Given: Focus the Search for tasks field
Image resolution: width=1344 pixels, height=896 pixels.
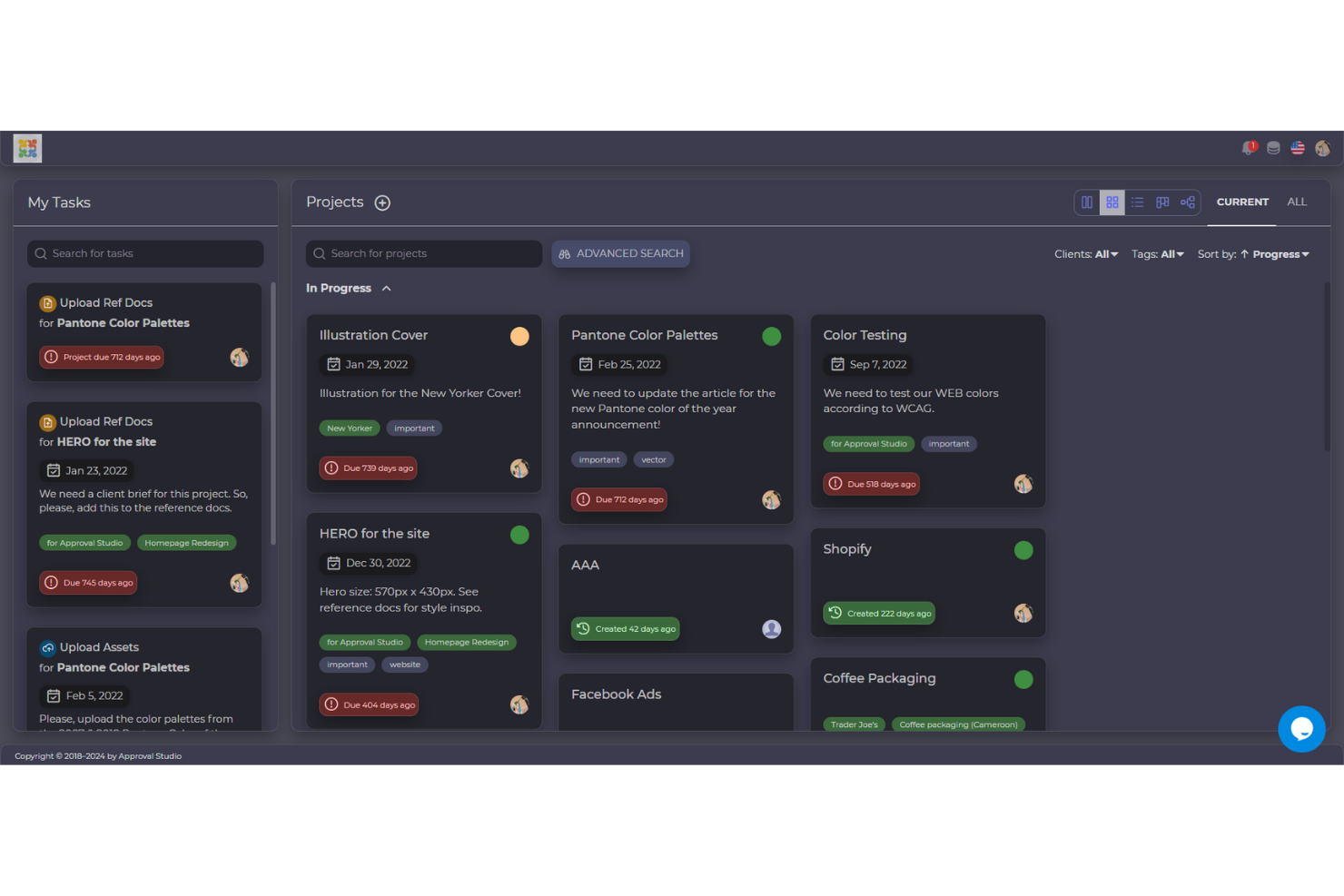Looking at the screenshot, I should (145, 254).
